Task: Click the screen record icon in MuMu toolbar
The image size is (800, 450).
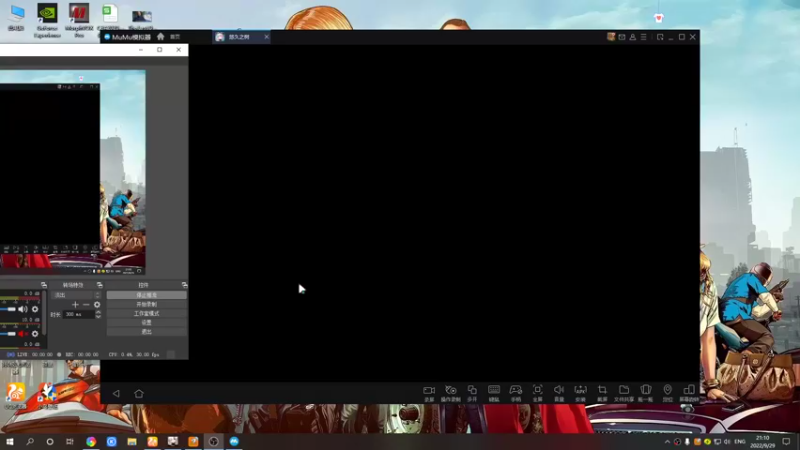Action: (429, 390)
